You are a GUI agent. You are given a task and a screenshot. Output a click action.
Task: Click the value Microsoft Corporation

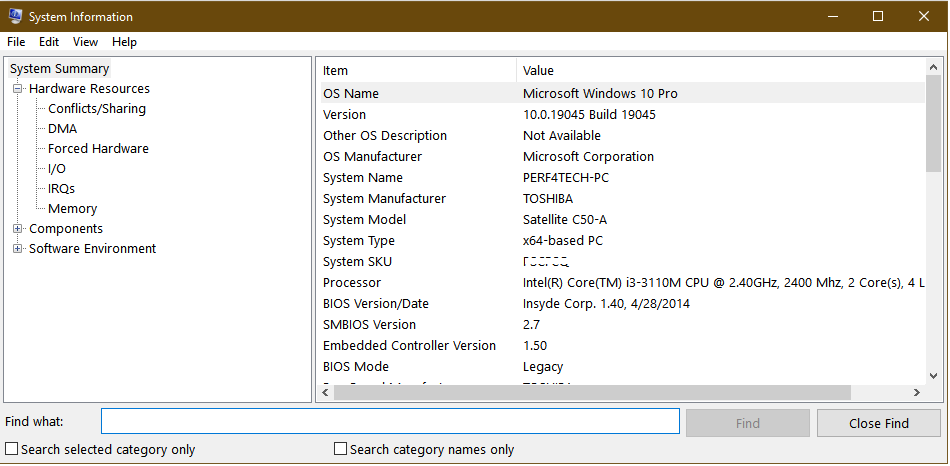tap(588, 156)
